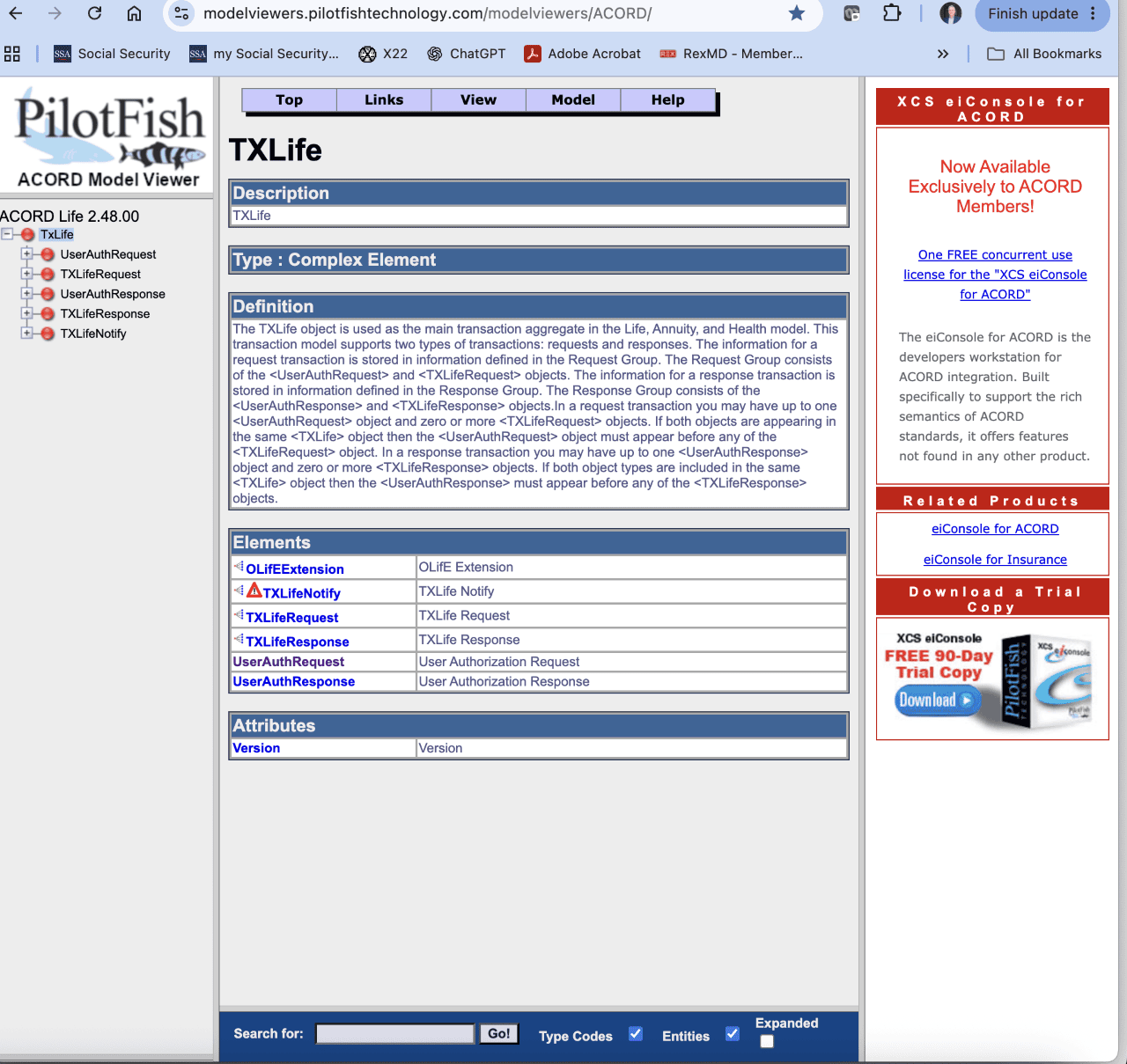Click the small arrow icon before TXLifeRequest element
Viewport: 1127px width, 1064px height.
(238, 614)
